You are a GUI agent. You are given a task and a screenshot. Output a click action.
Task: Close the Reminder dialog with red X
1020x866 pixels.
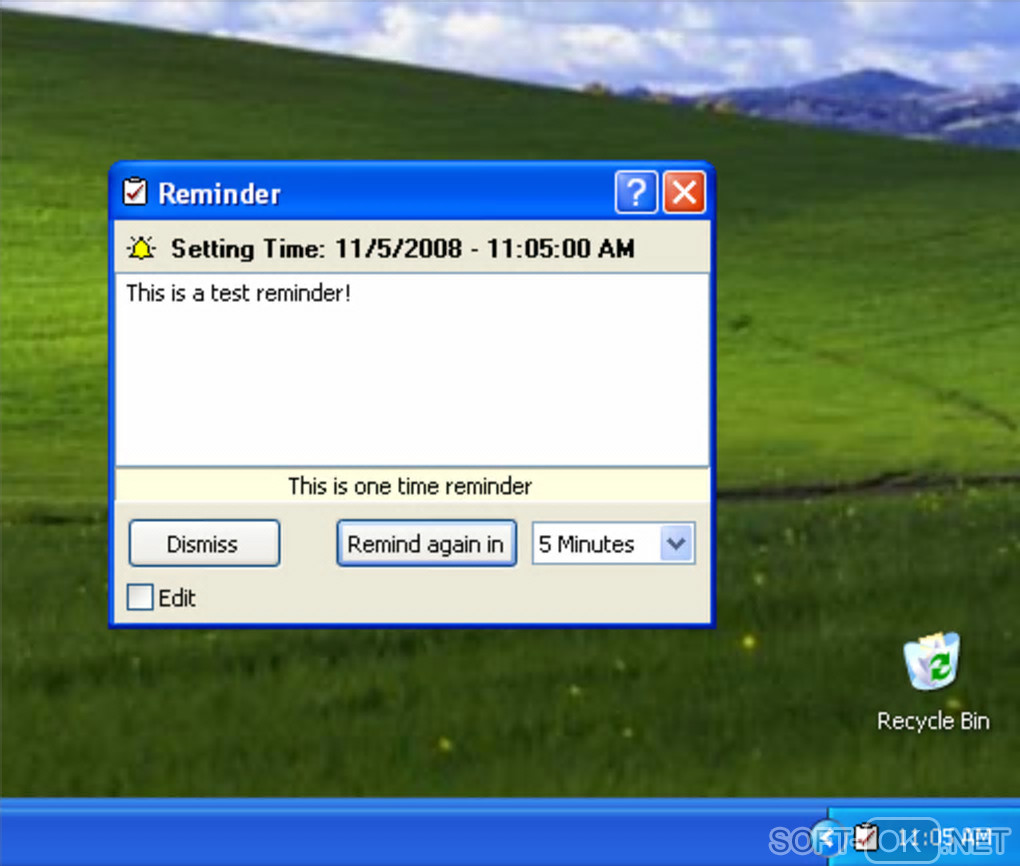tap(684, 193)
